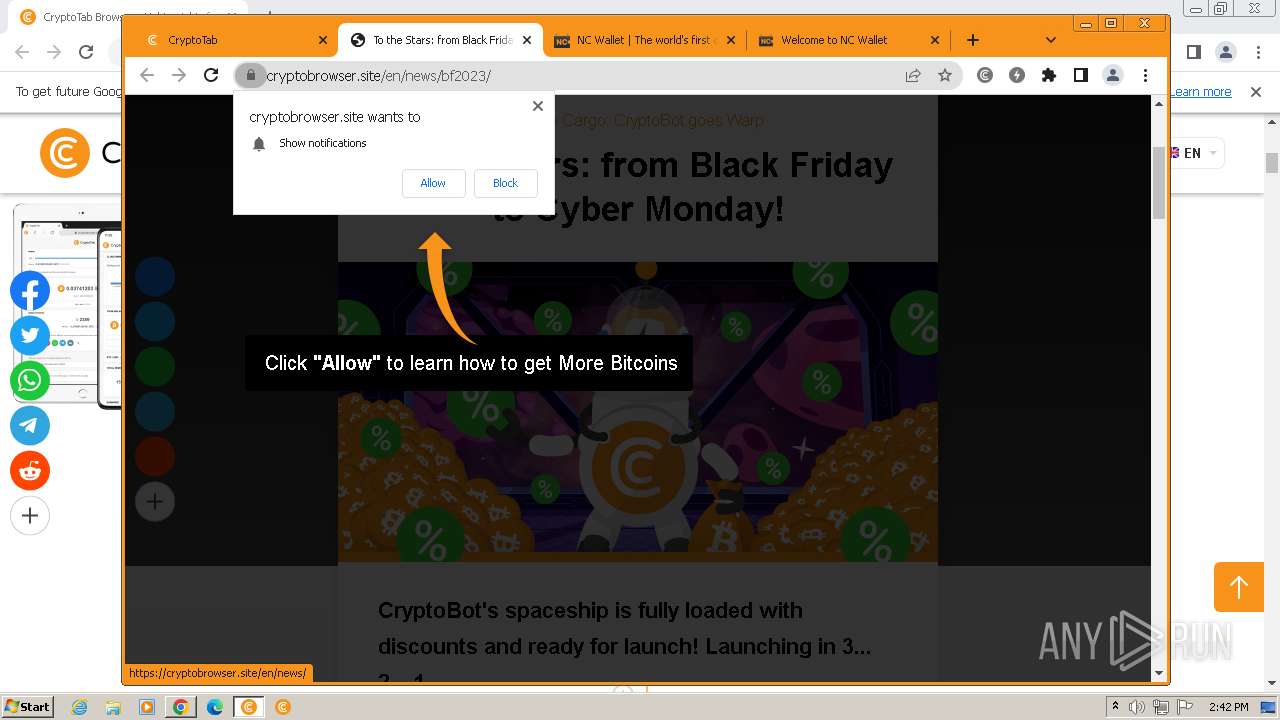Open the CryptoTab extension icon in toolbar
Screen dimensions: 1280x720
pyautogui.click(x=985, y=75)
